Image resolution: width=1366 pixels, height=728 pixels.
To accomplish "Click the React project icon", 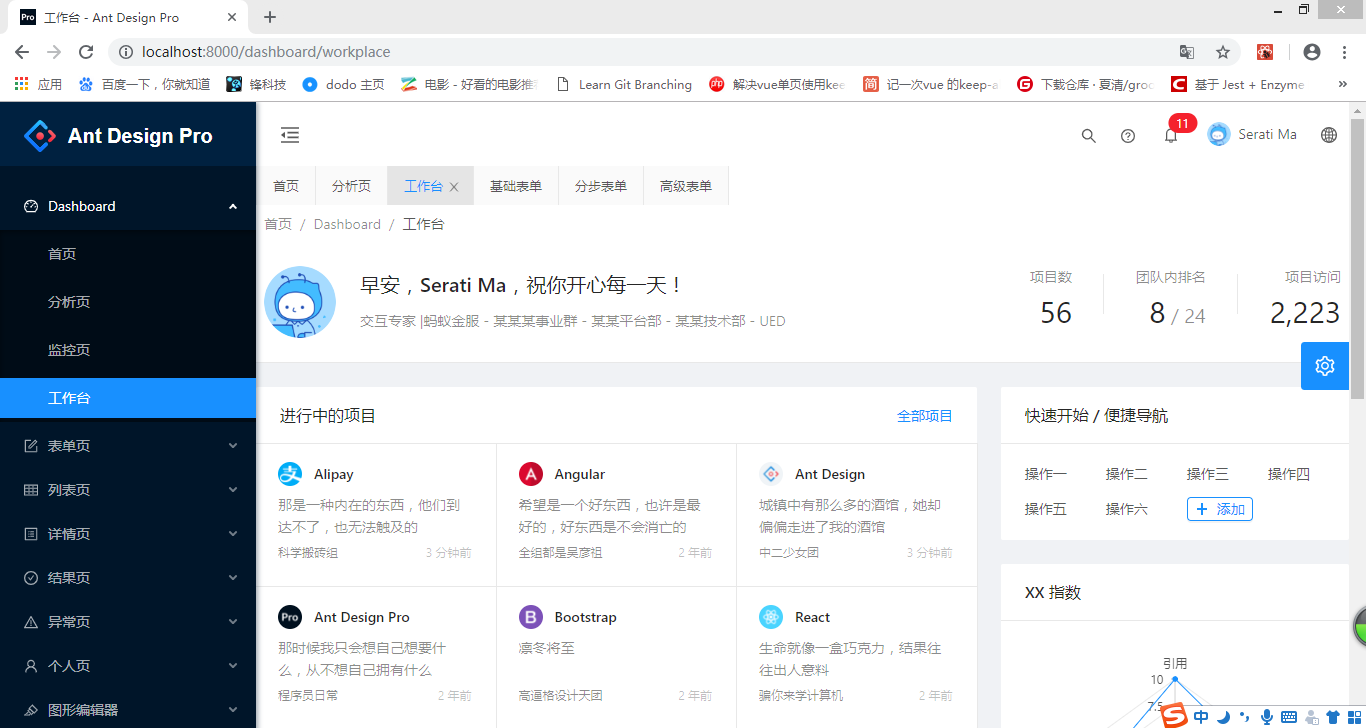I will tap(771, 617).
